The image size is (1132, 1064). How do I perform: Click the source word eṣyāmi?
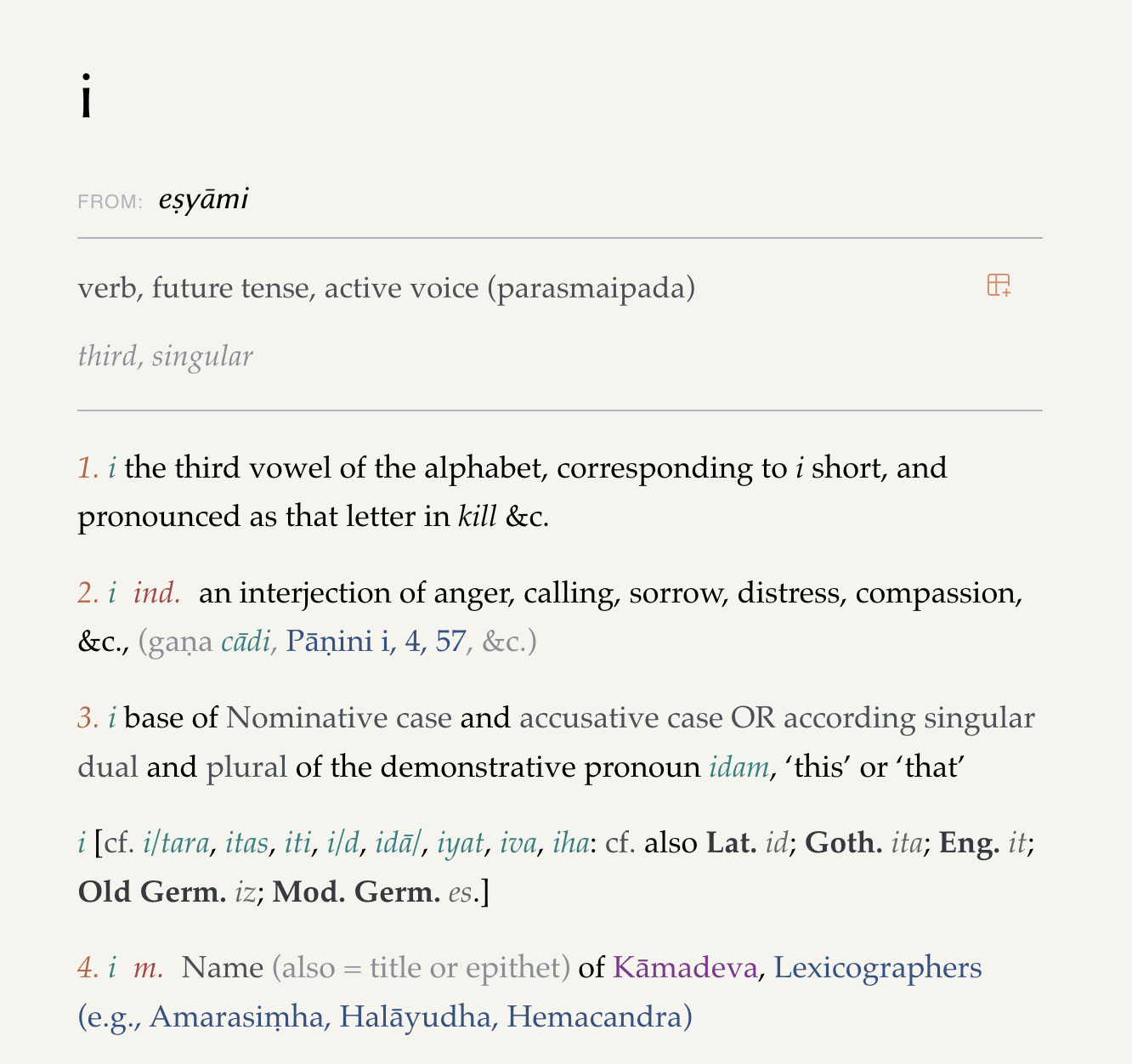coord(203,200)
